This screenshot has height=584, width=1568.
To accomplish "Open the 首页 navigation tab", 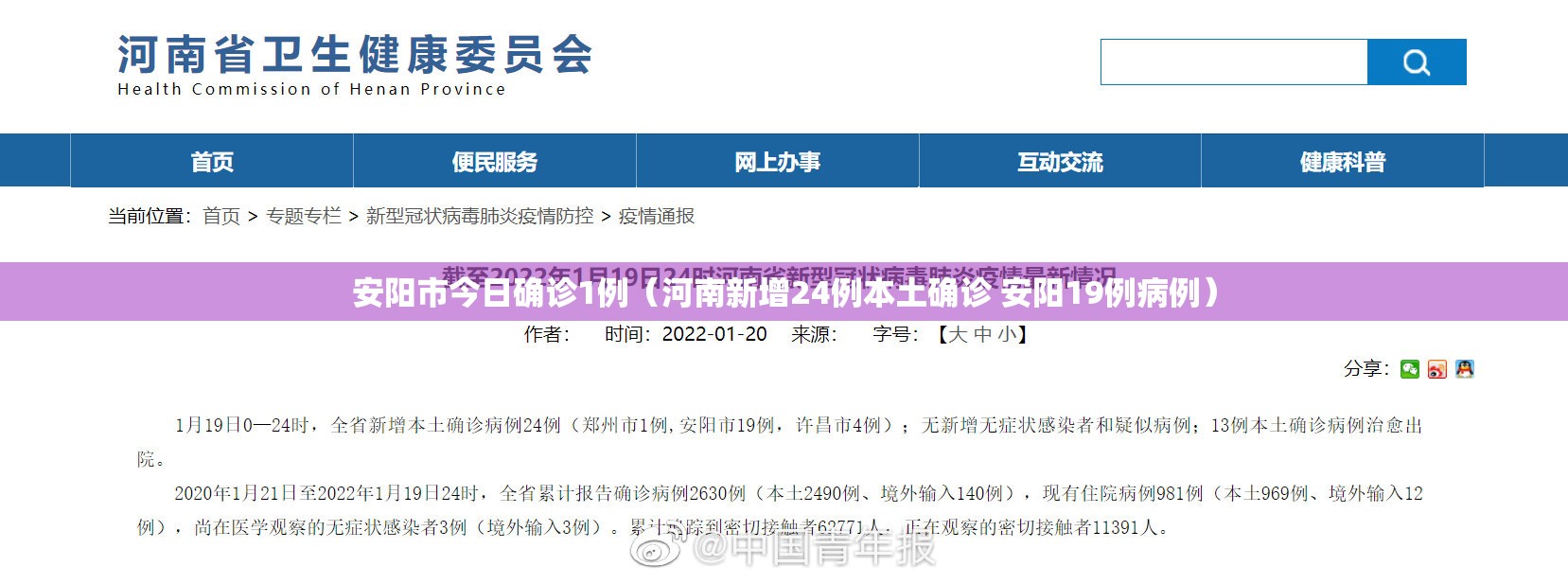I will 212,161.
